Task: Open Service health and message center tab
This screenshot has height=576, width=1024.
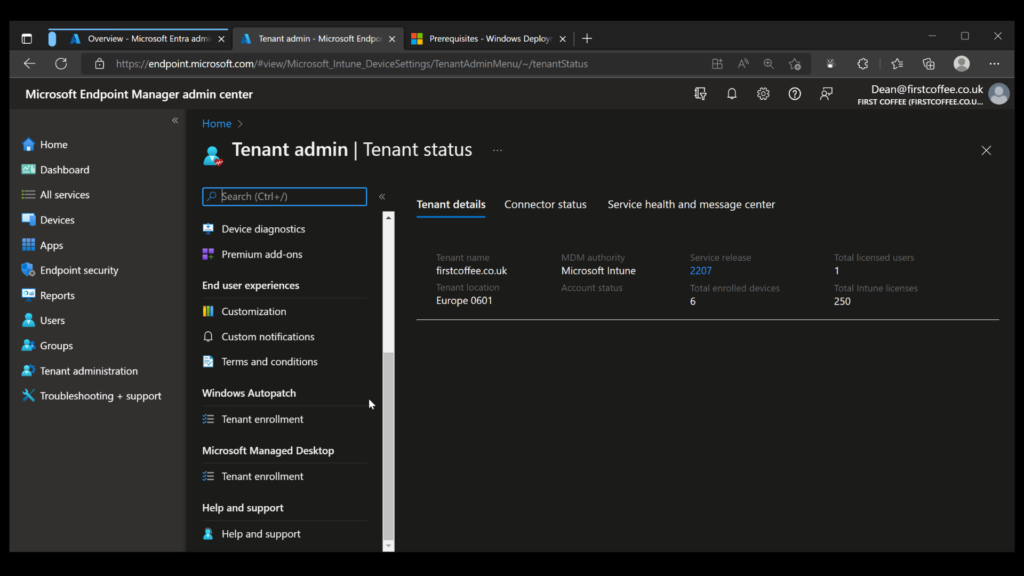Action: click(x=691, y=204)
